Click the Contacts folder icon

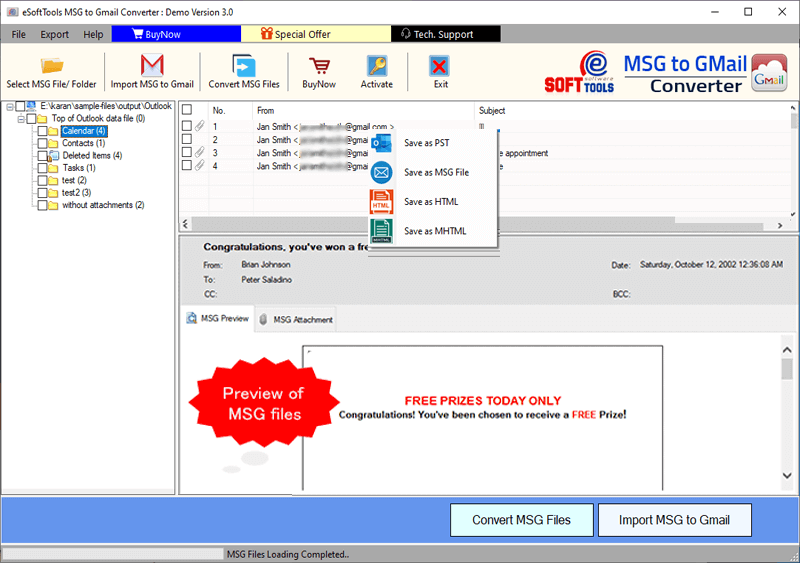[53, 143]
